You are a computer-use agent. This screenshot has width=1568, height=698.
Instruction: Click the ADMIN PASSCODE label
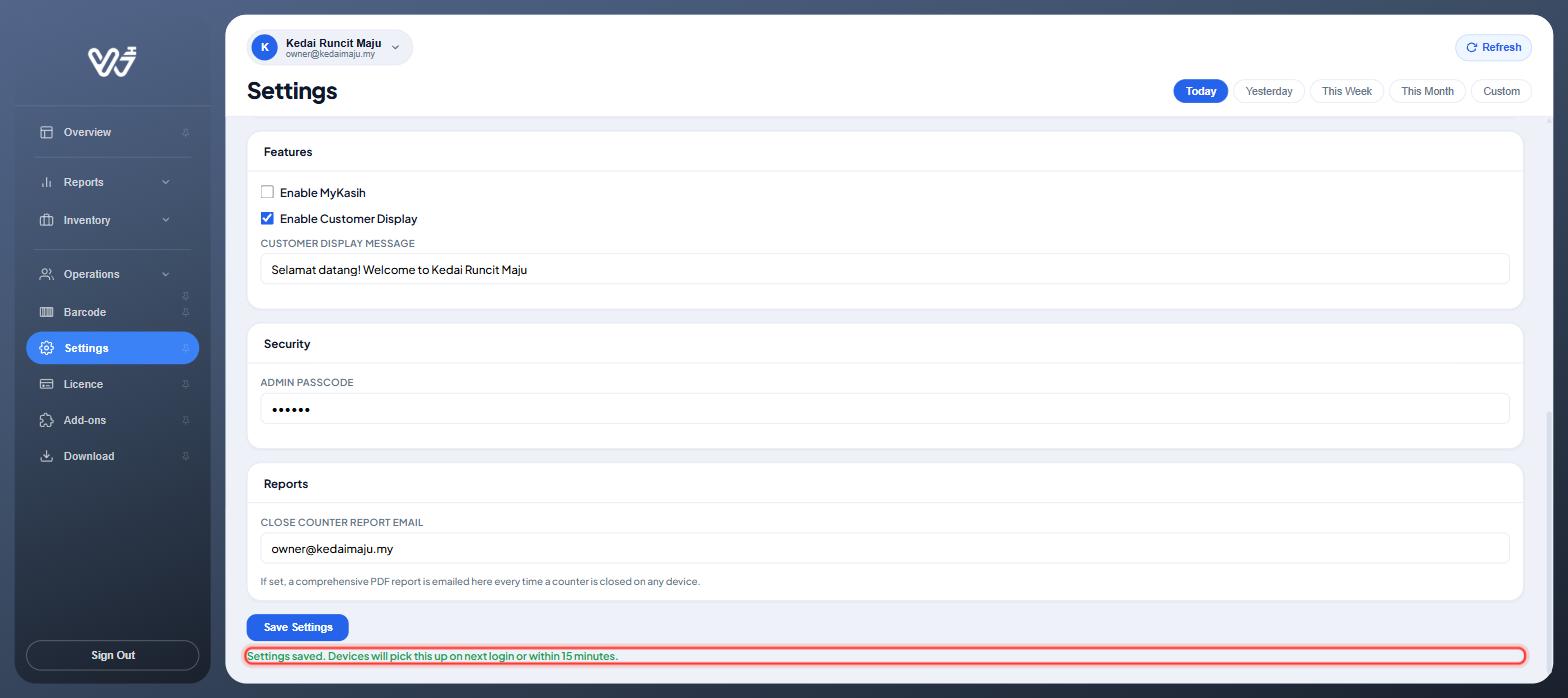pyautogui.click(x=307, y=382)
